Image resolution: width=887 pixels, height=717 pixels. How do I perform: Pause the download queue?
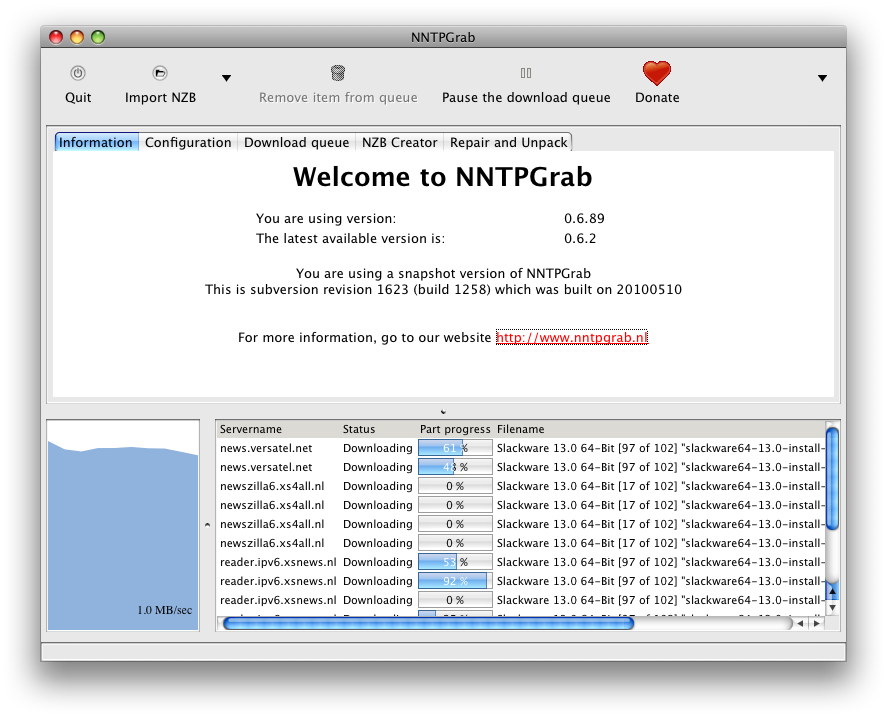526,73
